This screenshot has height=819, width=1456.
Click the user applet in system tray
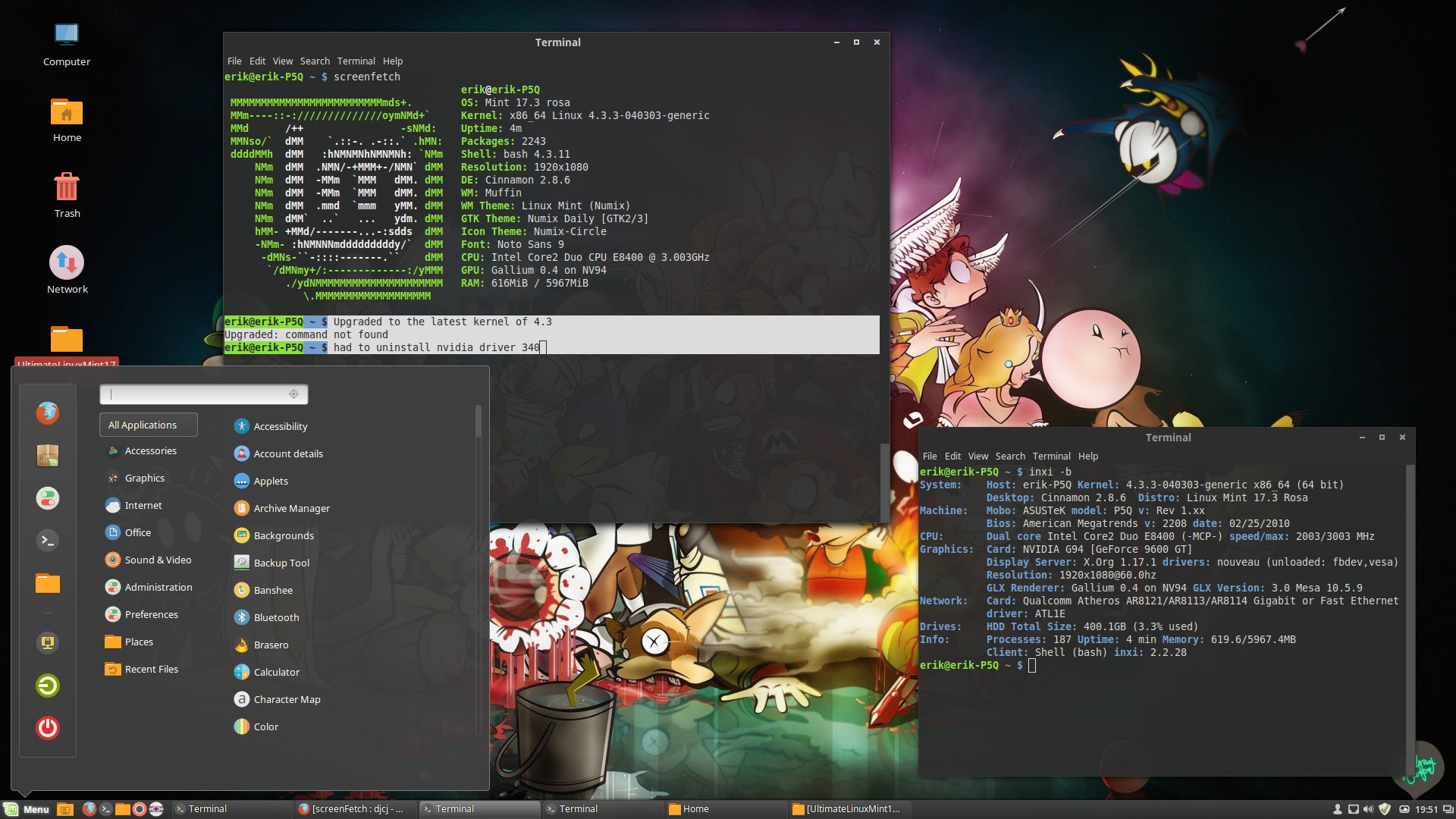pyautogui.click(x=1338, y=809)
